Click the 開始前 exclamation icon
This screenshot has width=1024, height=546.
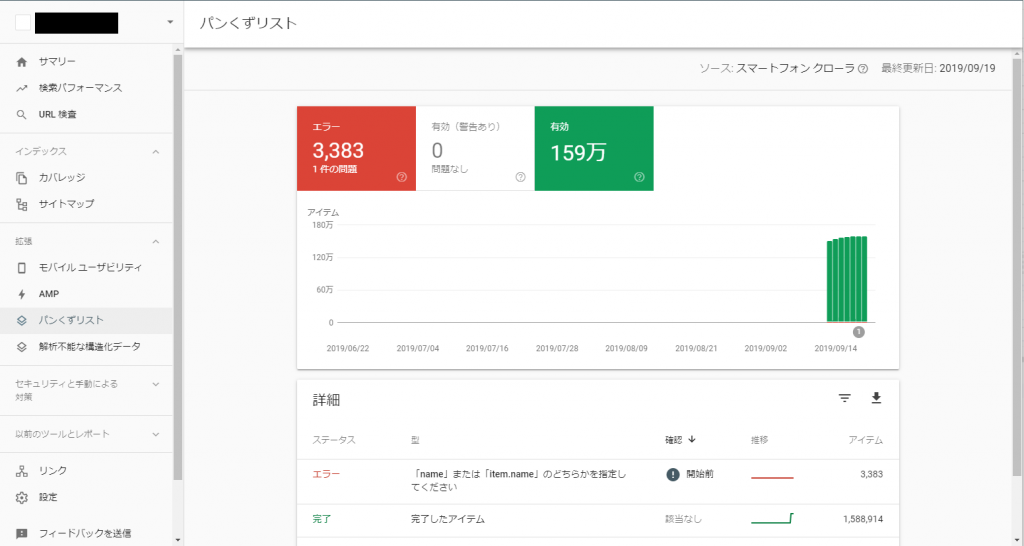pyautogui.click(x=673, y=475)
